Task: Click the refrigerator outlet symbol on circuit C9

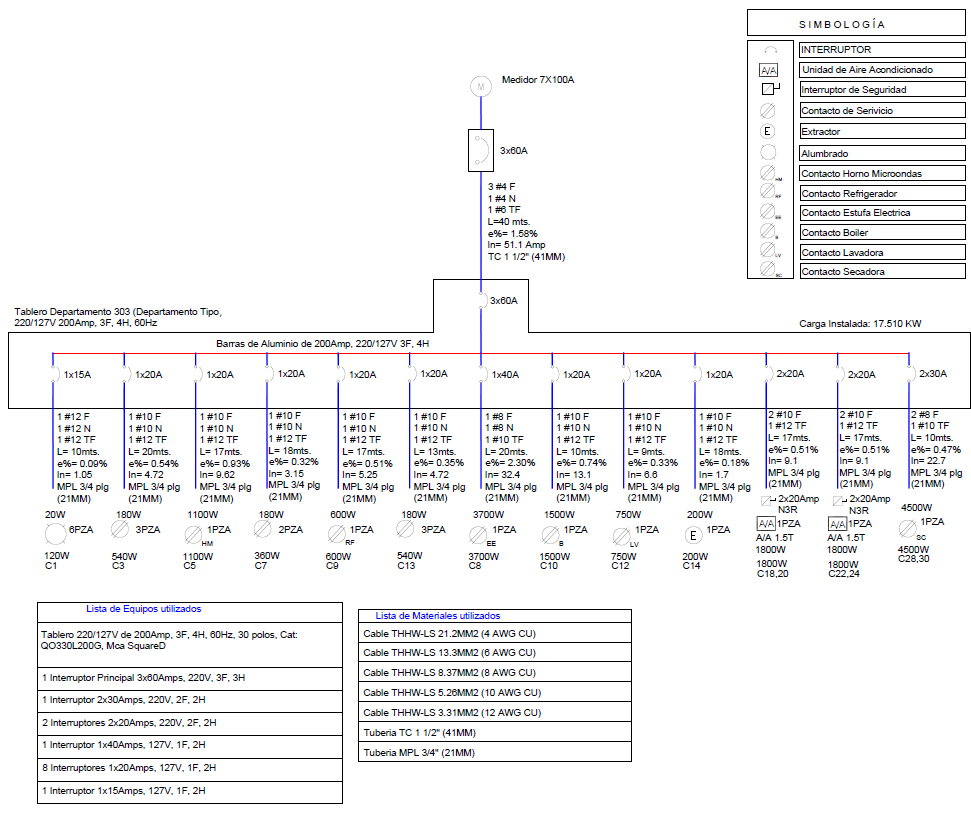Action: click(x=337, y=533)
